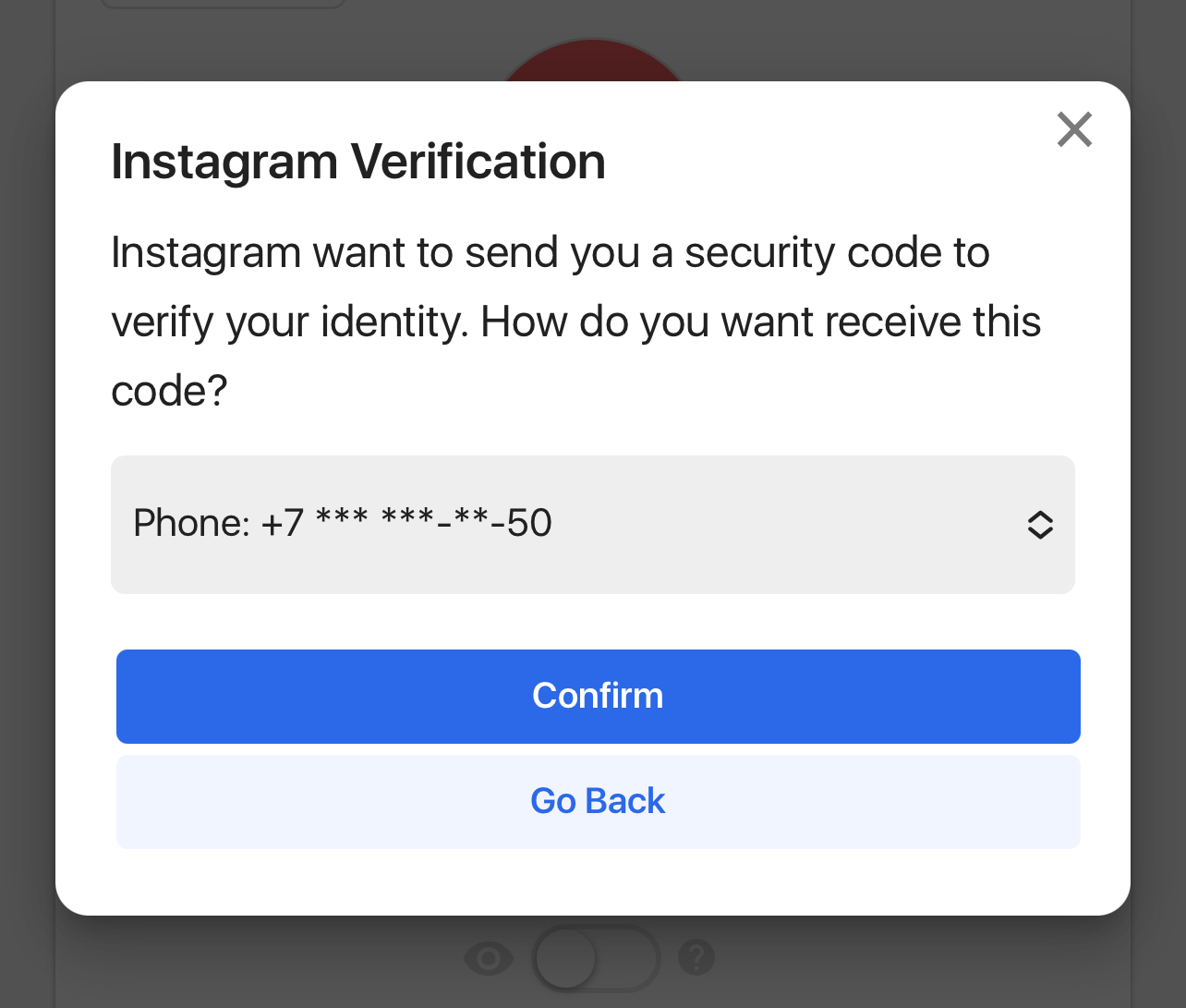1186x1008 pixels.
Task: Click the "code?" line of the message
Action: 169,391
